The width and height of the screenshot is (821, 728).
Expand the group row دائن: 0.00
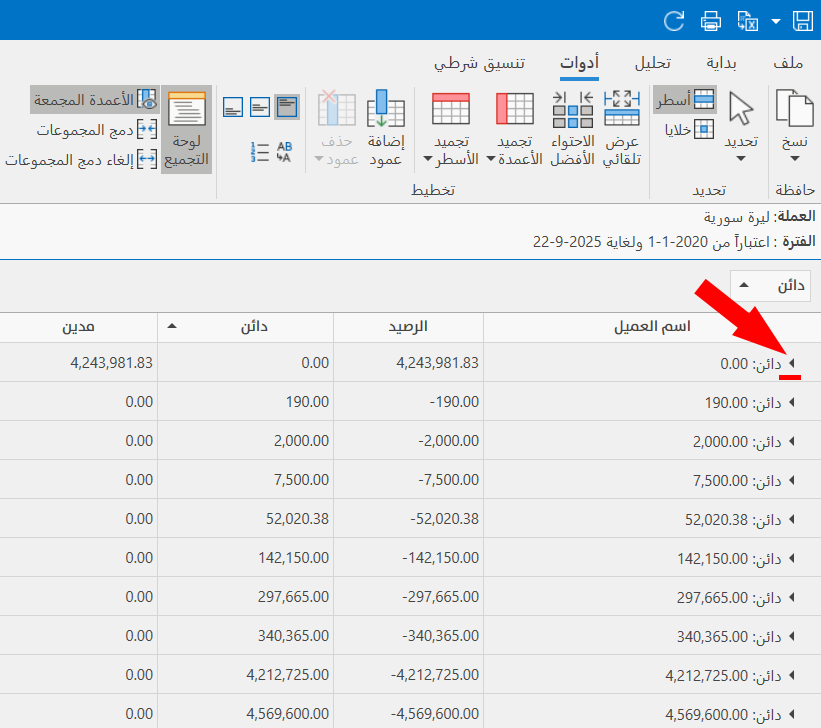pos(792,364)
